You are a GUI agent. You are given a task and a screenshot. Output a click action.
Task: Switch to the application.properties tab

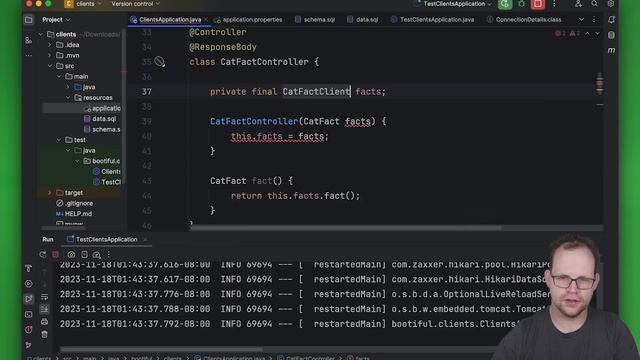pyautogui.click(x=248, y=20)
